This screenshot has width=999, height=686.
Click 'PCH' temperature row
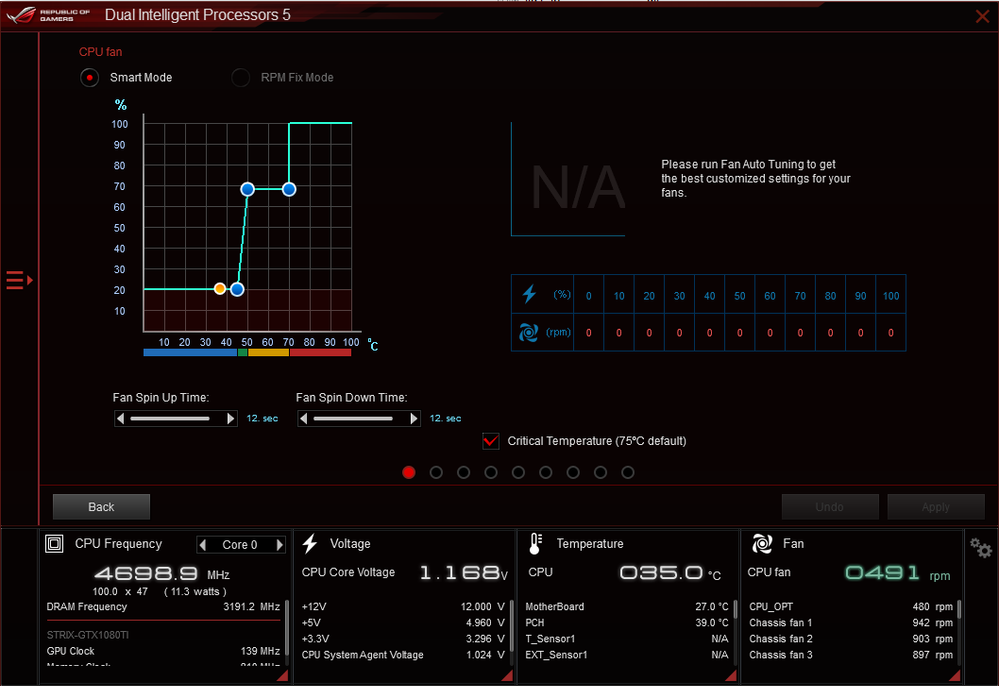click(627, 623)
